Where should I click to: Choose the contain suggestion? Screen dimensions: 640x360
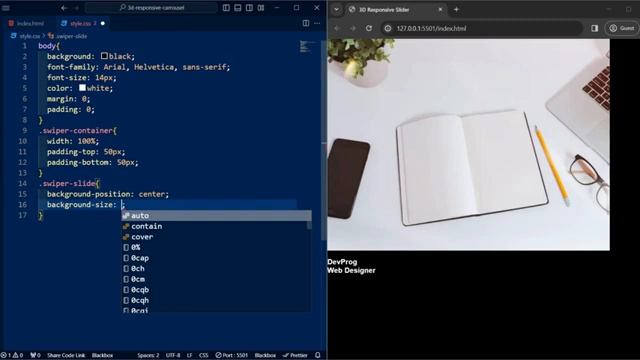tap(216, 226)
